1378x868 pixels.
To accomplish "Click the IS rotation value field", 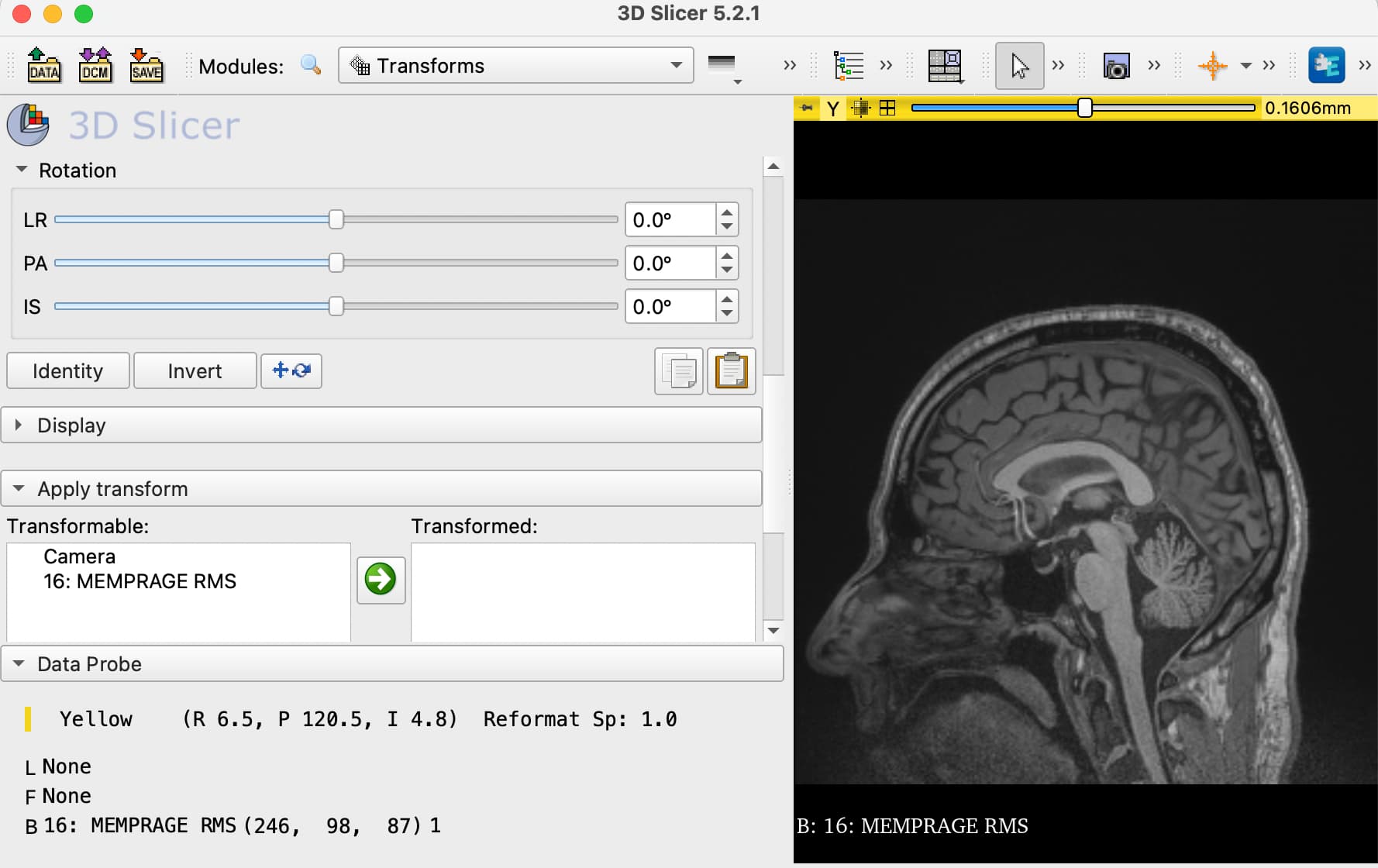I will [x=670, y=306].
